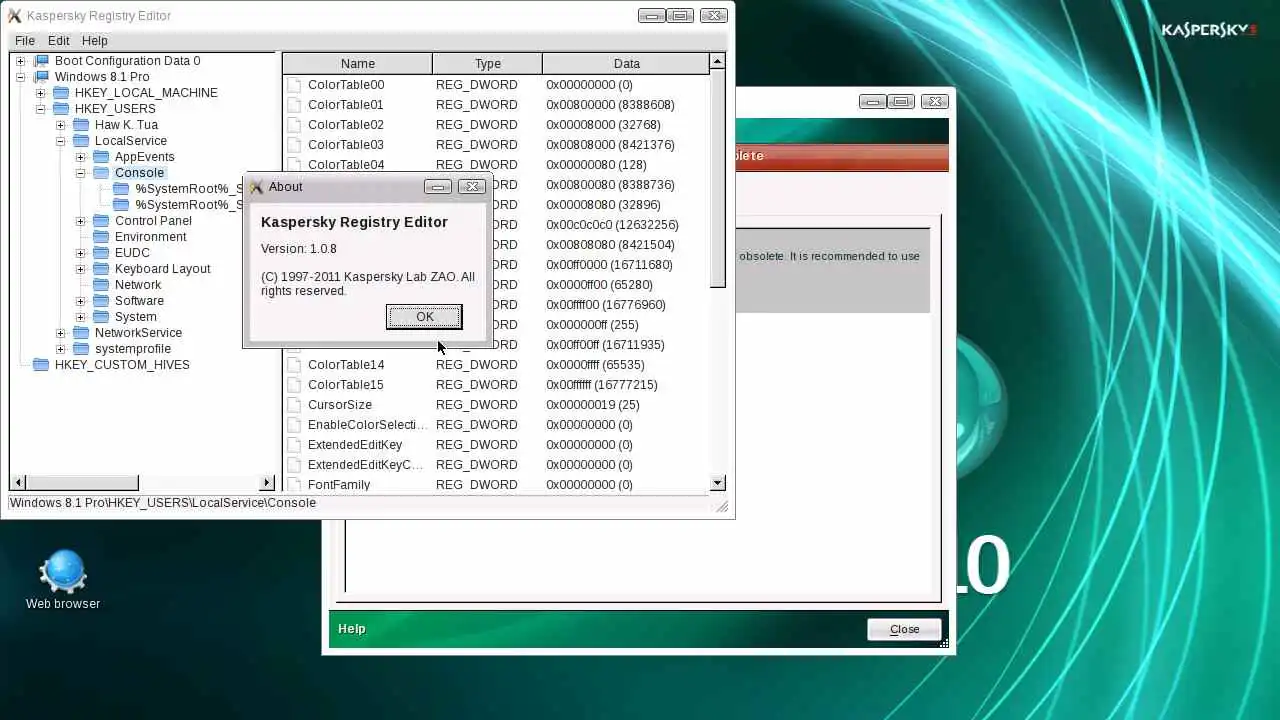Click the Network folder icon
The height and width of the screenshot is (720, 1280).
click(101, 285)
